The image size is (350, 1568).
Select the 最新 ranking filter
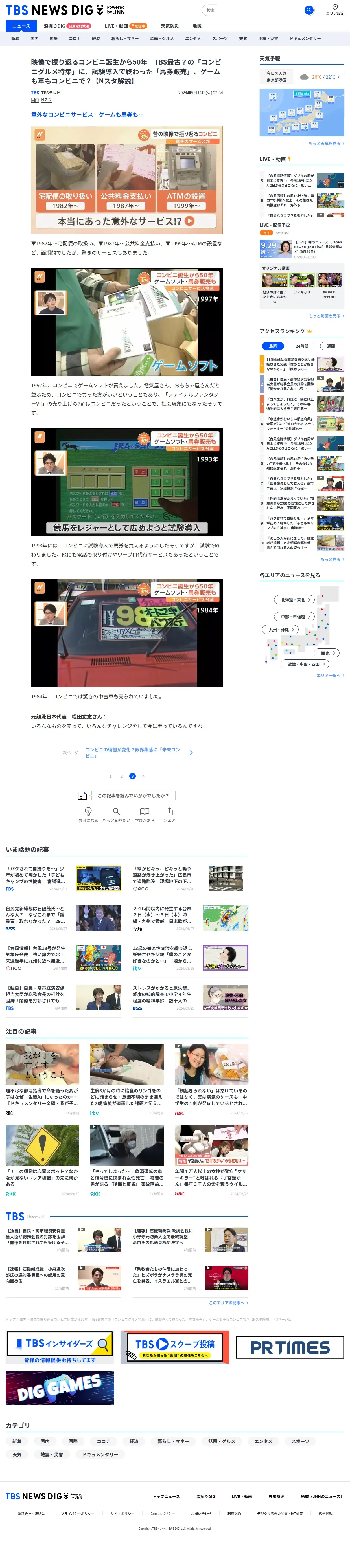(x=273, y=346)
